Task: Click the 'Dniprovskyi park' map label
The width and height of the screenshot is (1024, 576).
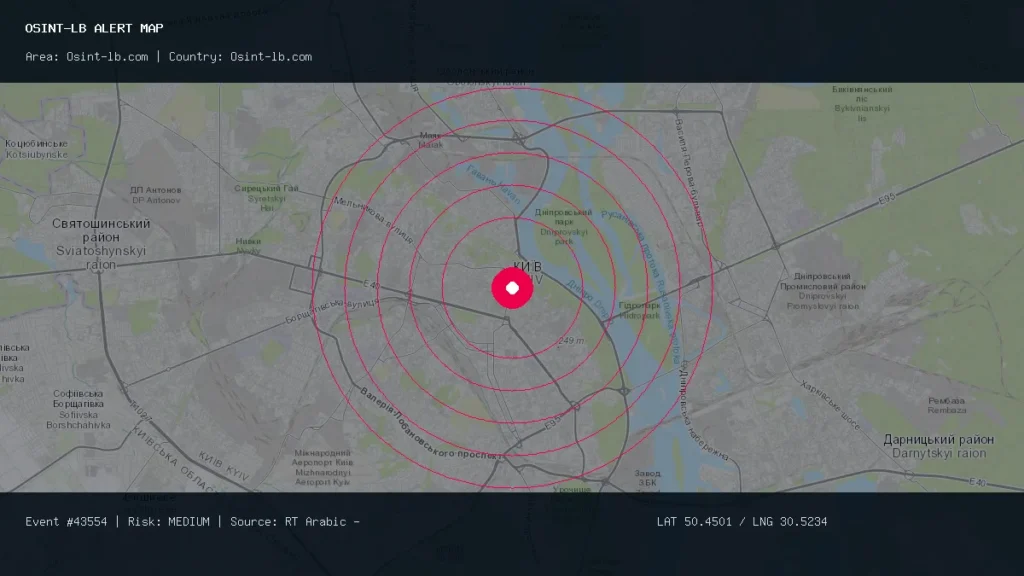Action: [x=564, y=236]
